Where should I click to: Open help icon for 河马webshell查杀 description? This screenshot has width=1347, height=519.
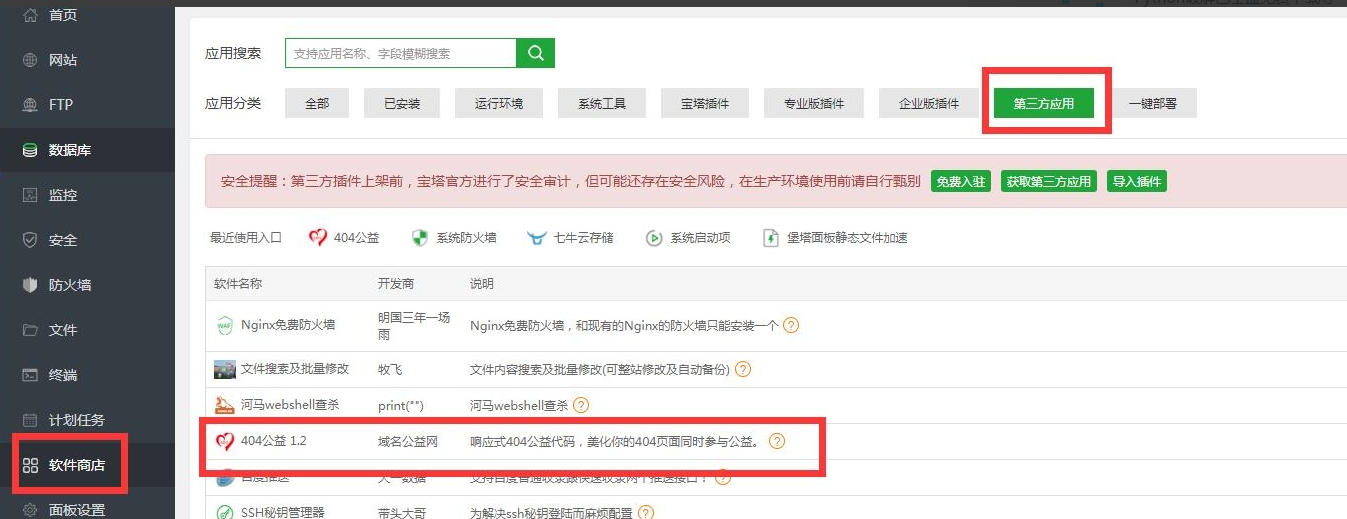coord(581,405)
